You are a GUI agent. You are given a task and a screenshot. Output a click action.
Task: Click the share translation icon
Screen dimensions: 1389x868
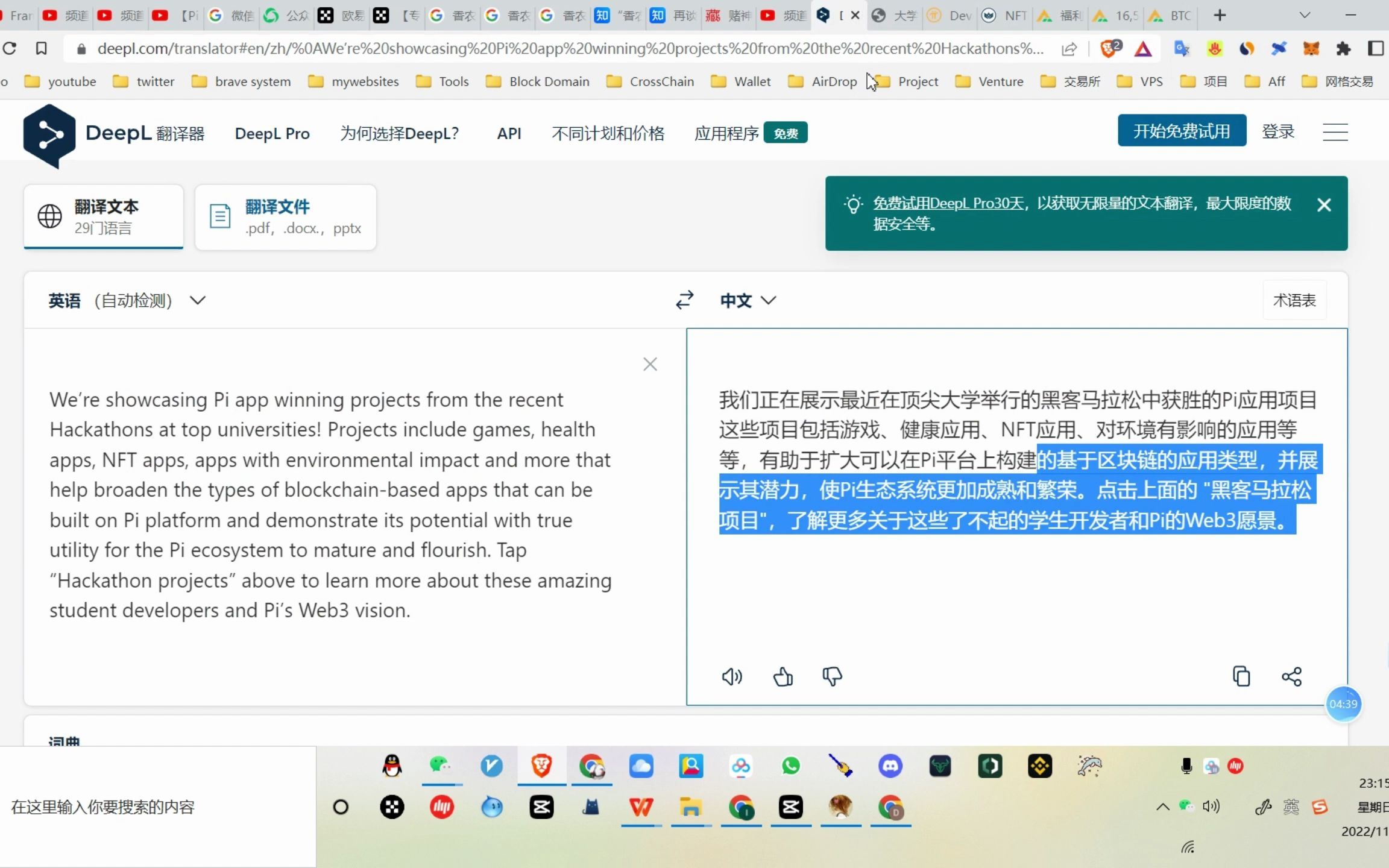point(1292,676)
